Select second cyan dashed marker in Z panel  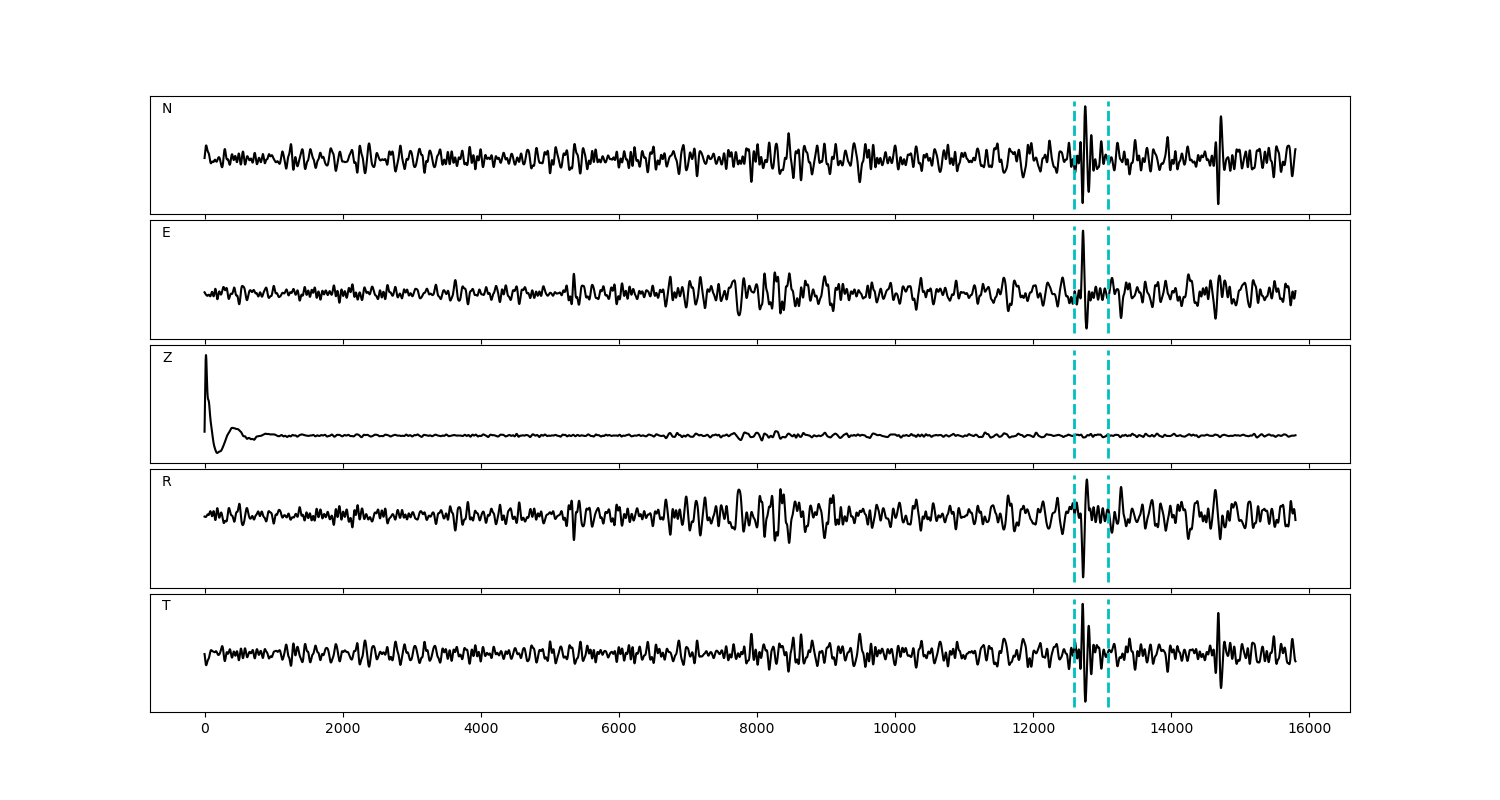[1108, 404]
